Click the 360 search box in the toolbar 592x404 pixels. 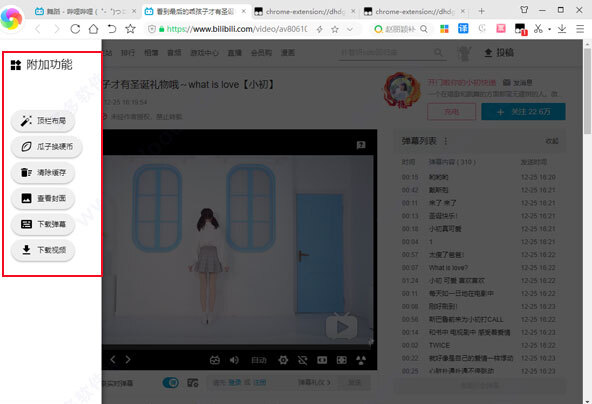click(x=401, y=29)
